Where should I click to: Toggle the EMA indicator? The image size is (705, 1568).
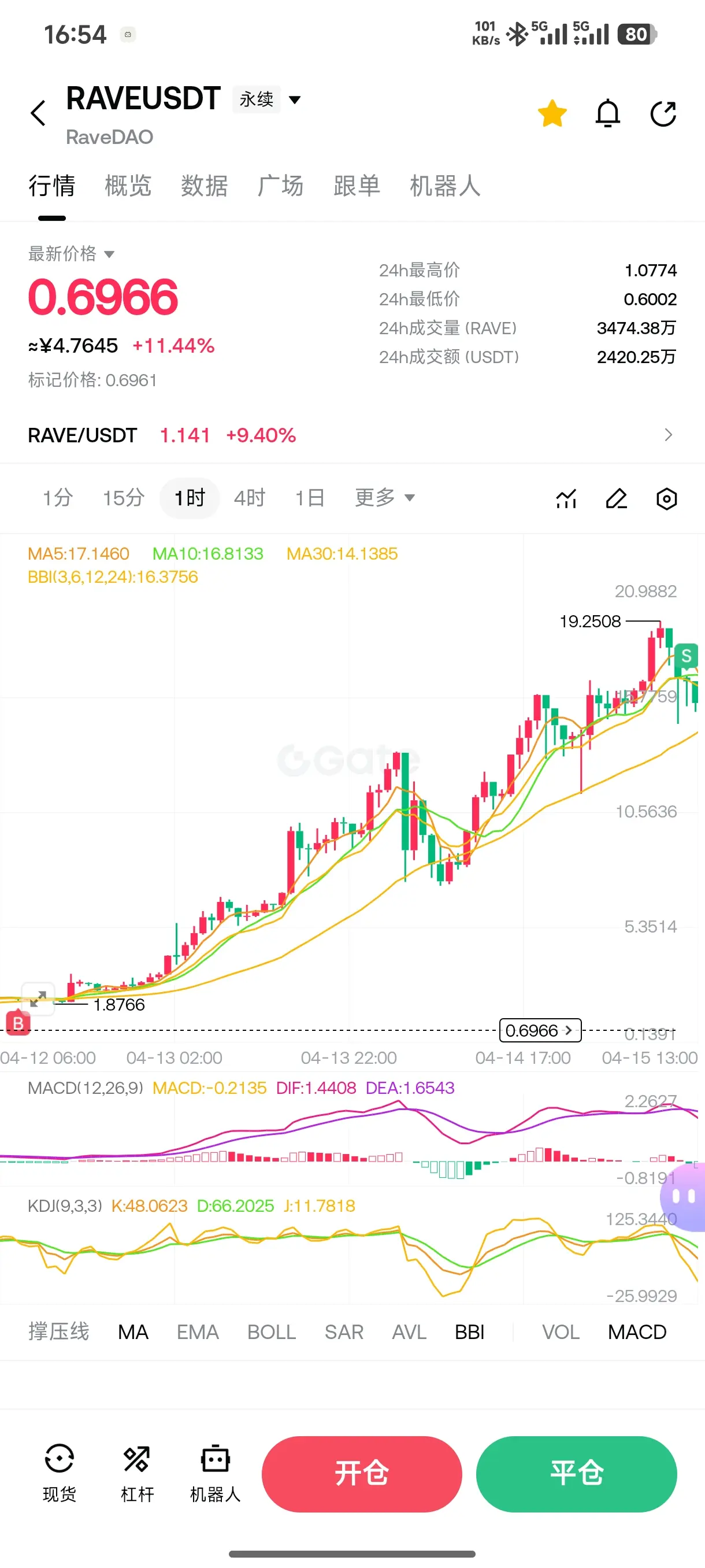click(x=198, y=1332)
